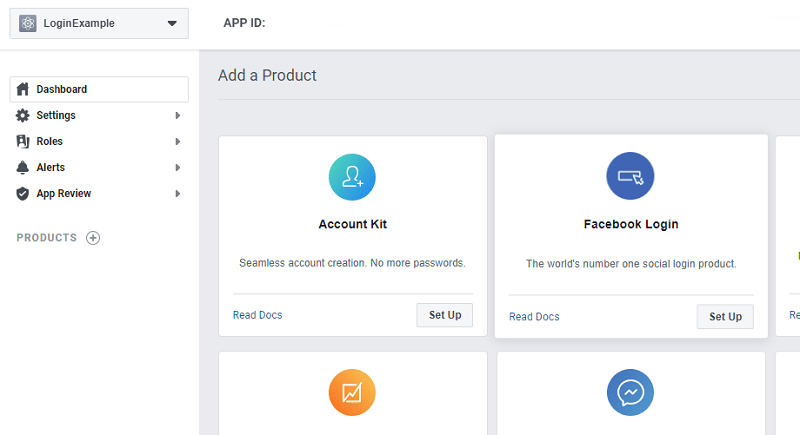Click the blue Messenger product icon

(630, 393)
